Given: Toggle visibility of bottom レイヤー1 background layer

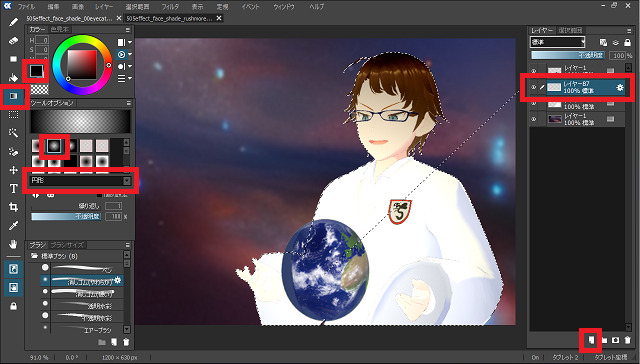Looking at the screenshot, I should pos(533,119).
